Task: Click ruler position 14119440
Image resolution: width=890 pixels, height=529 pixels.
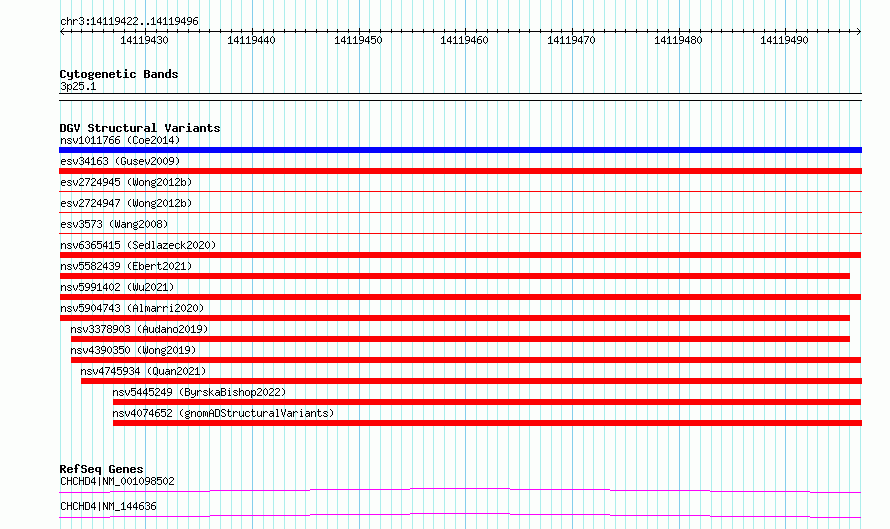Action: pyautogui.click(x=251, y=40)
